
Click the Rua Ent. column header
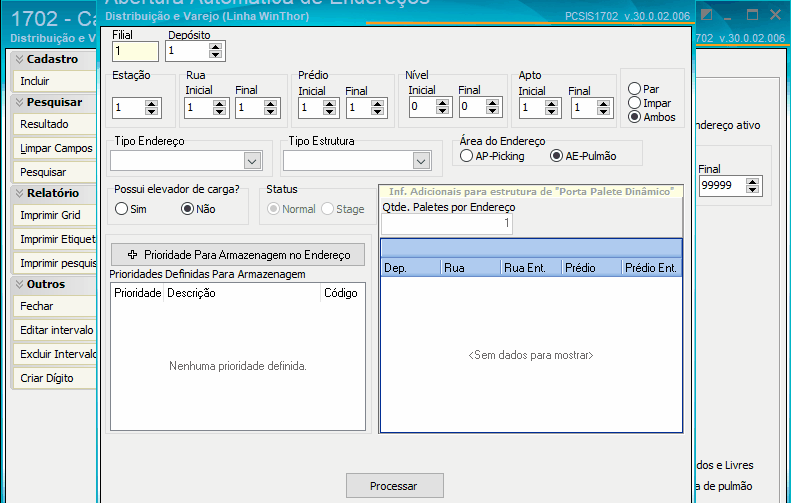531,268
